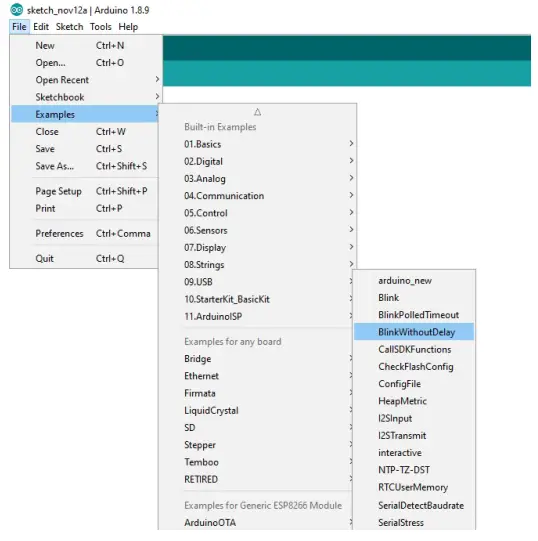
Task: Expand the 01.Basics submenu arrow
Action: coord(351,144)
